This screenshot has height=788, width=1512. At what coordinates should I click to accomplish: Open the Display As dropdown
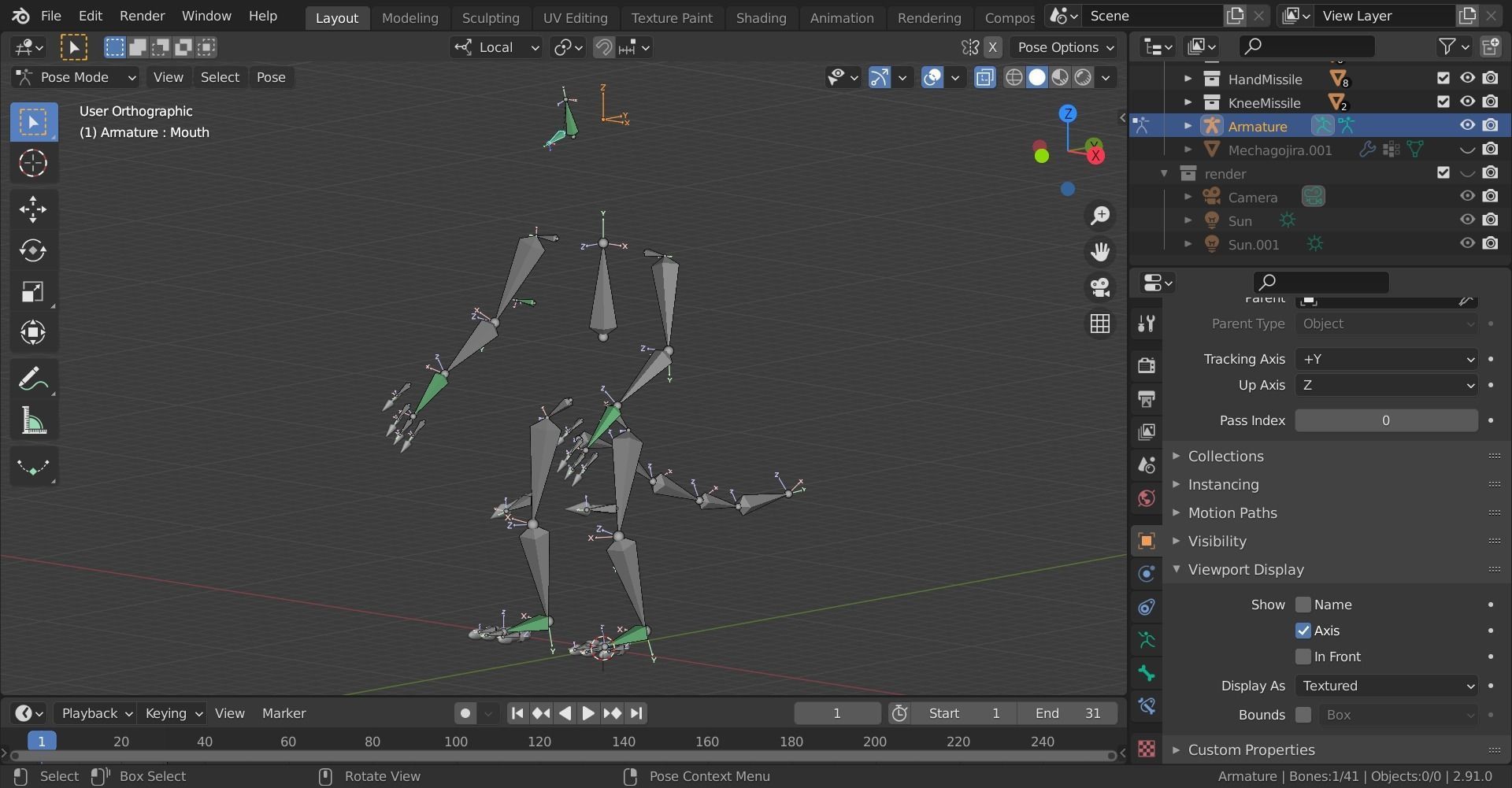click(1386, 686)
